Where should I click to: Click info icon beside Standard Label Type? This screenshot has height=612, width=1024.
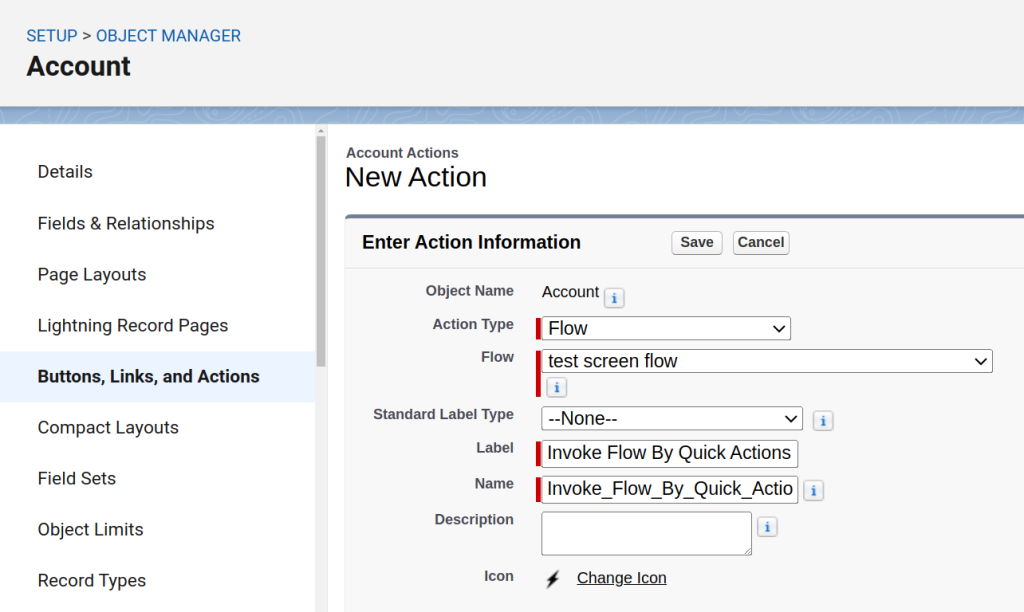pos(823,421)
